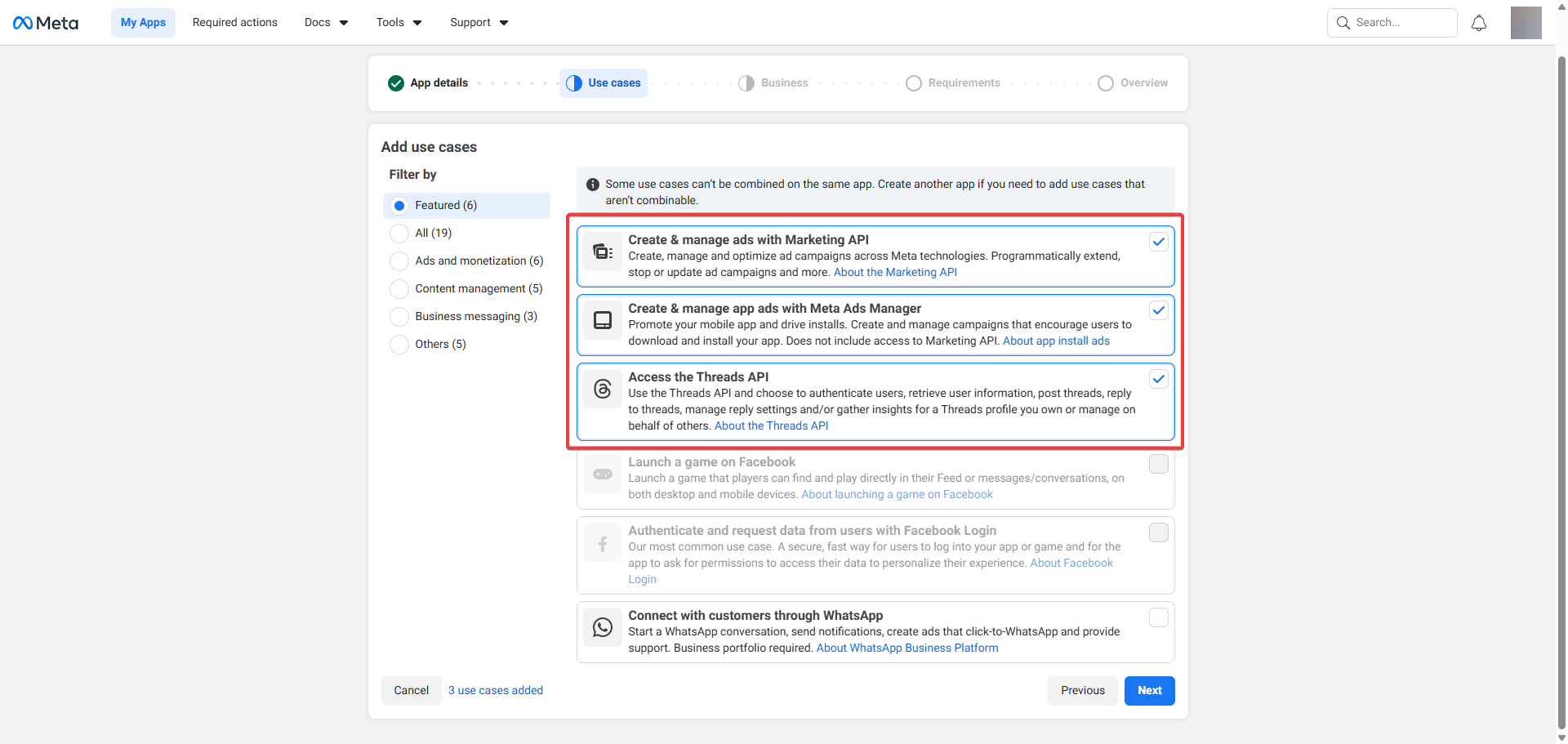Screen dimensions: 1568x744
Task: Click the Threads API logo icon
Action: coord(603,389)
